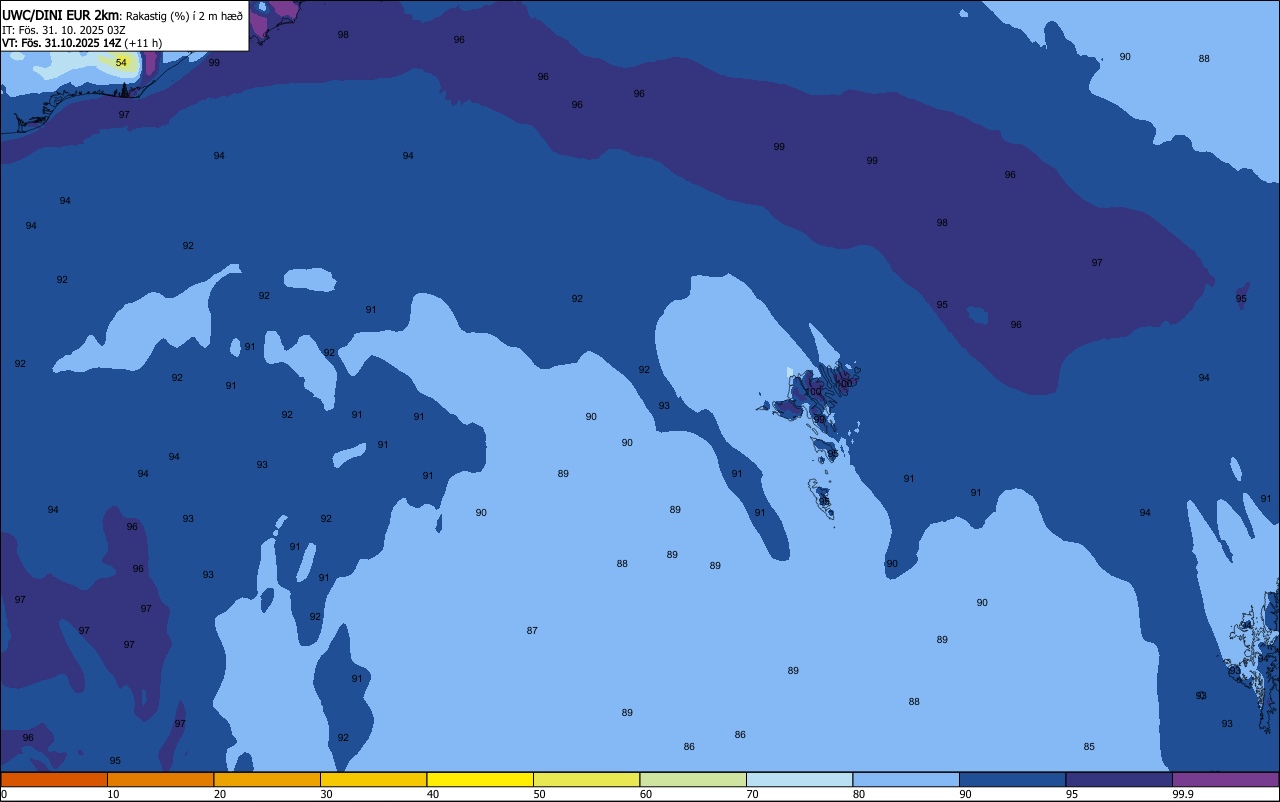Click the humidity value 54 on the map
Image resolution: width=1280 pixels, height=802 pixels.
tap(121, 62)
